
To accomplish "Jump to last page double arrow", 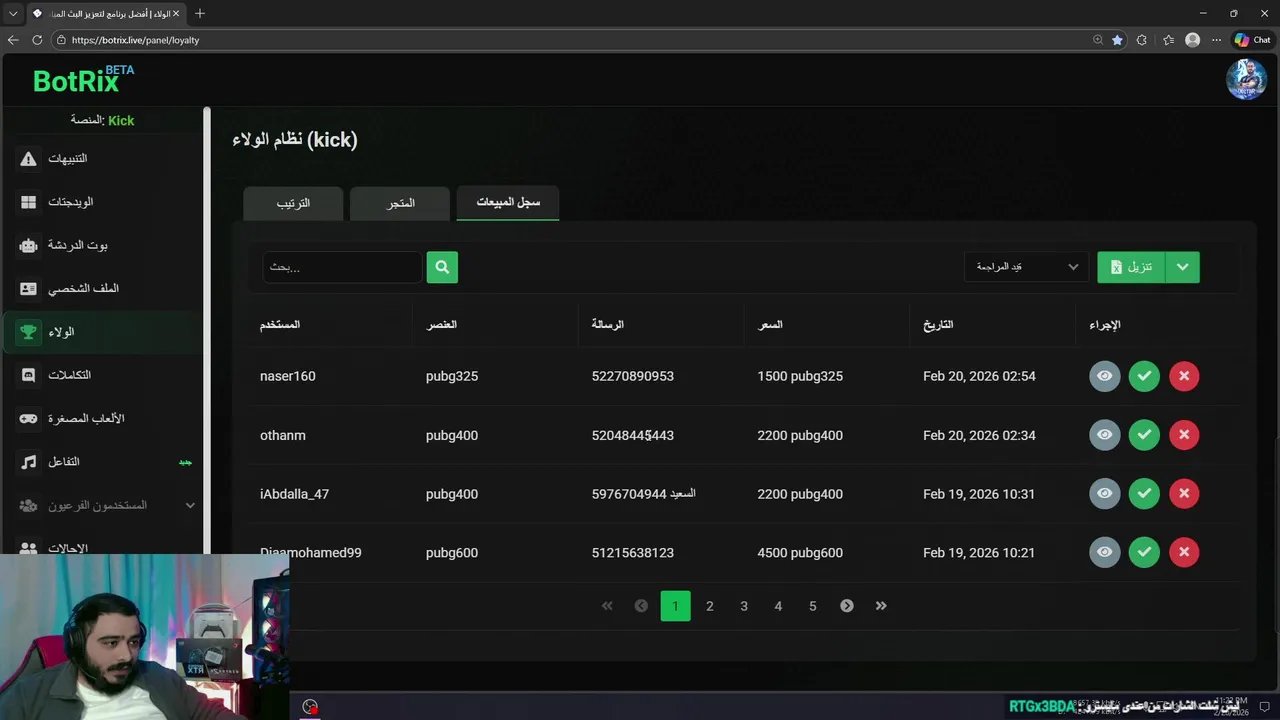I will [x=881, y=606].
